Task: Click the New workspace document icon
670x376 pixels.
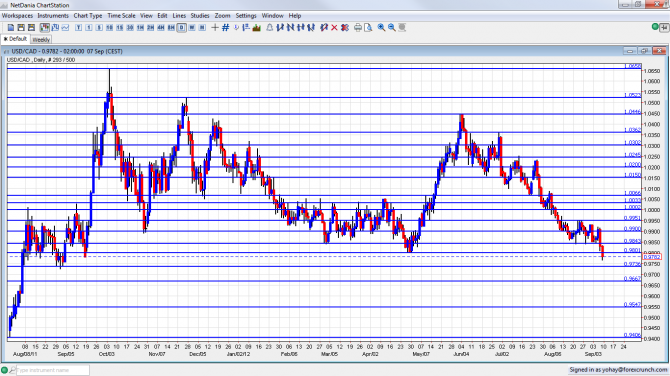Action: coord(11,28)
